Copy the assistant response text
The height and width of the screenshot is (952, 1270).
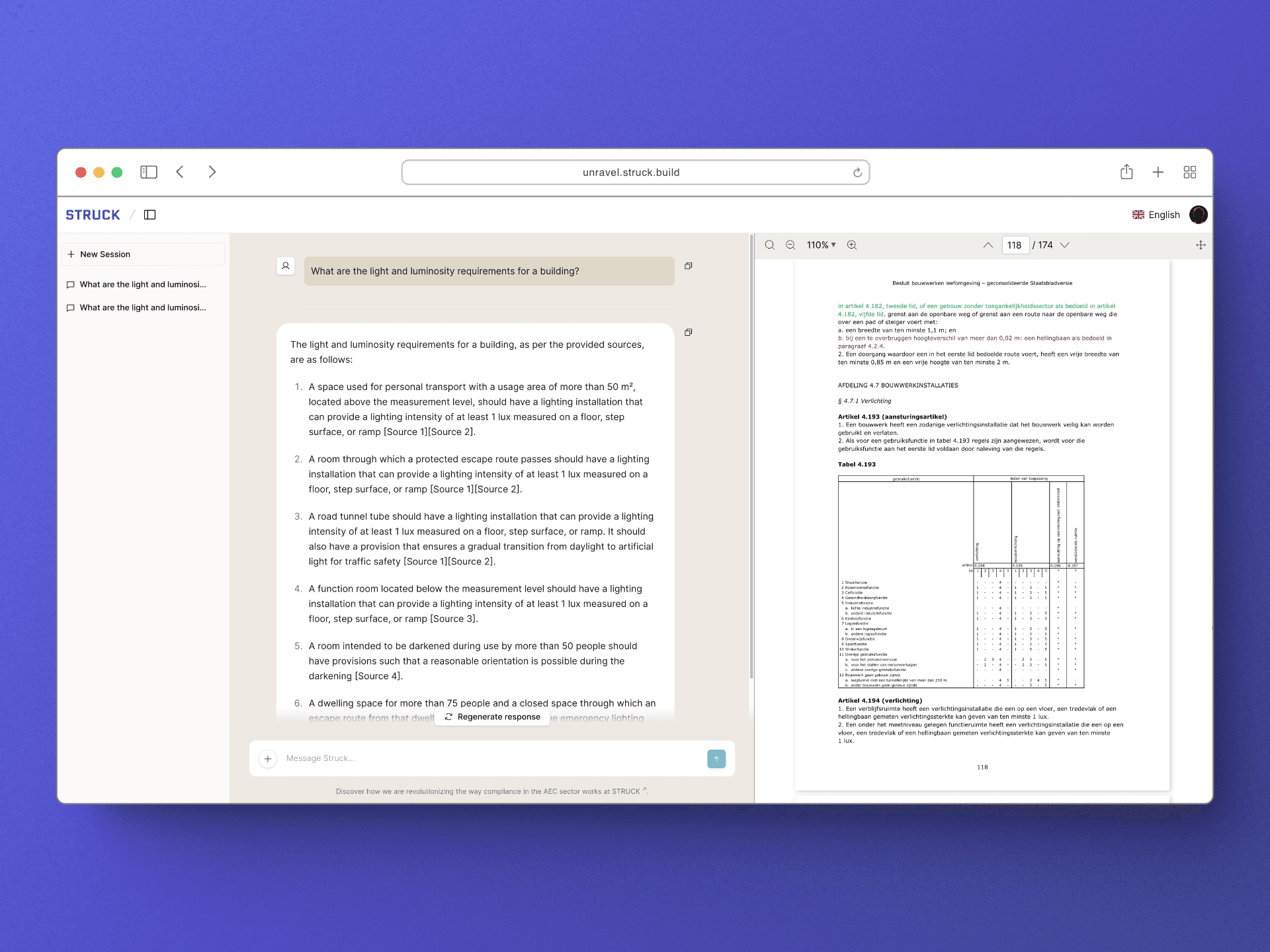[x=688, y=333]
